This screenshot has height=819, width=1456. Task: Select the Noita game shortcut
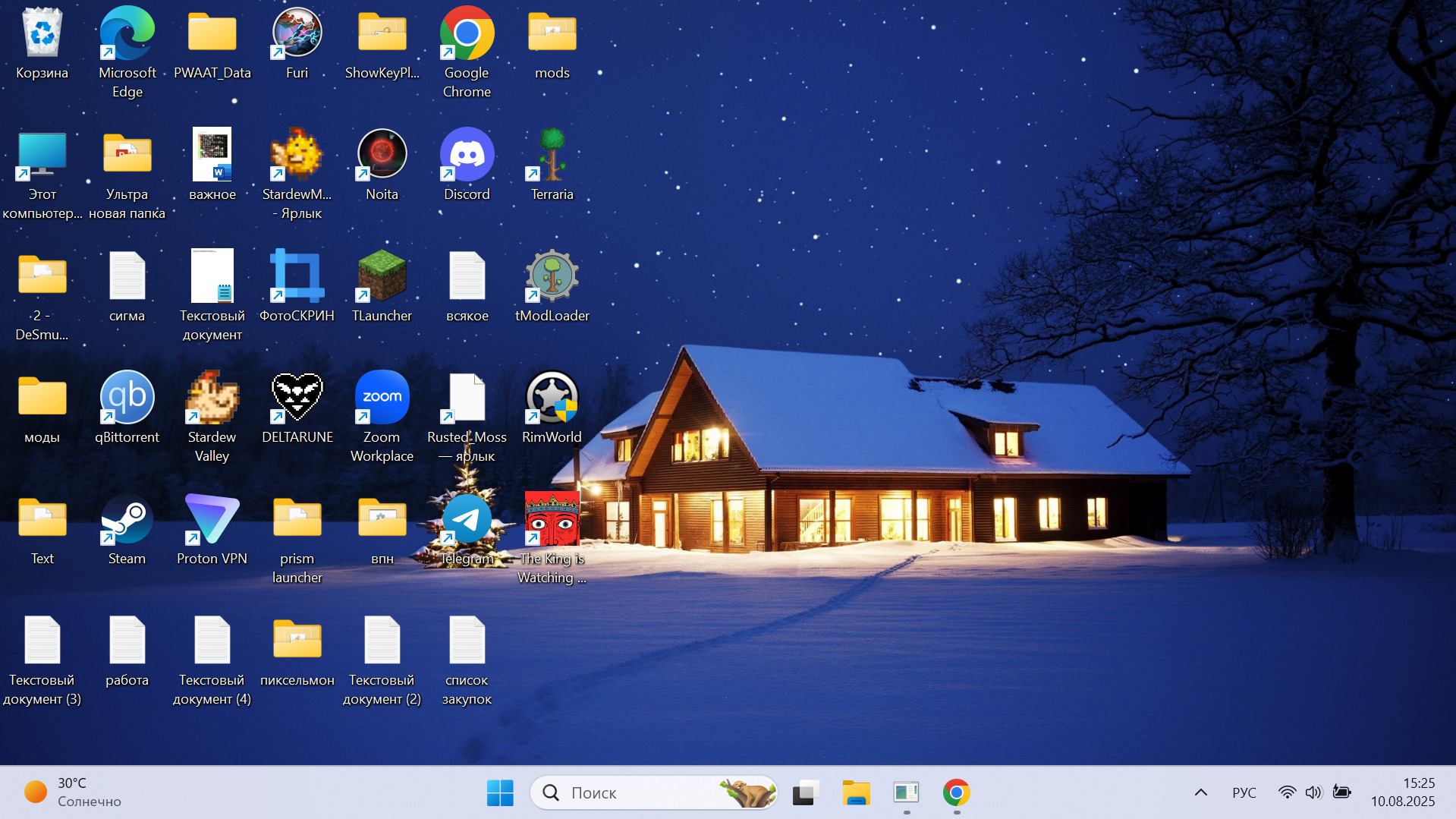pos(382,155)
